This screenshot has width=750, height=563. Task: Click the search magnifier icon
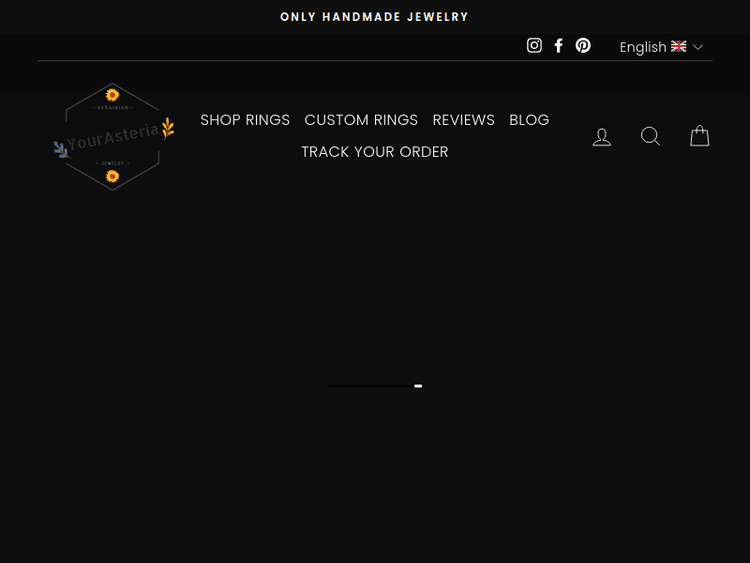[650, 137]
